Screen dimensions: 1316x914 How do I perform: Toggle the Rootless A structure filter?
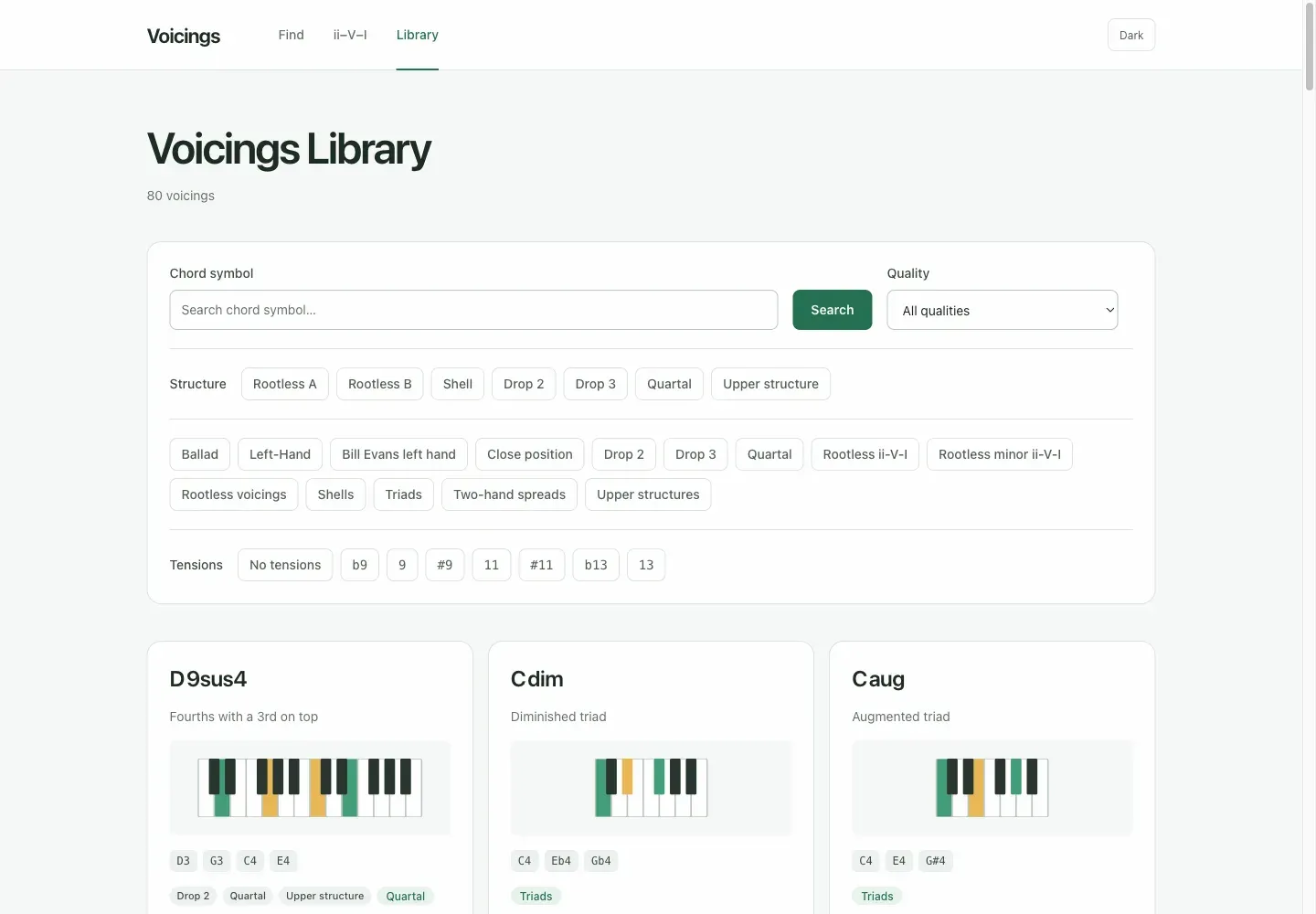pyautogui.click(x=285, y=384)
